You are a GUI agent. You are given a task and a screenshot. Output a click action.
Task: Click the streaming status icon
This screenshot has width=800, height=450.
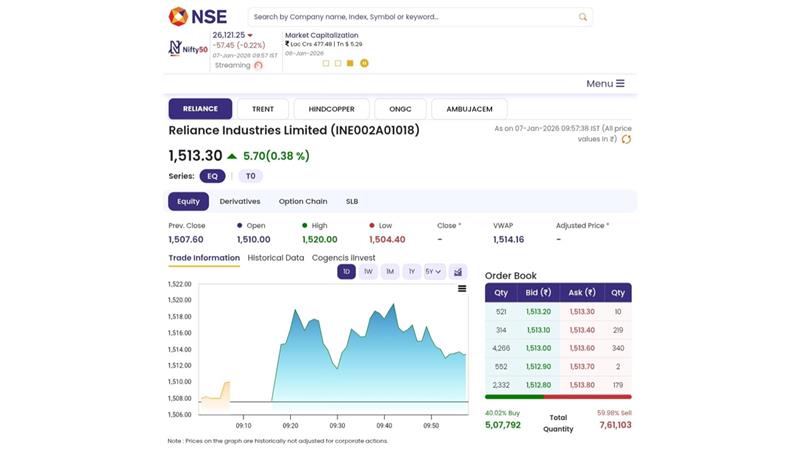258,65
